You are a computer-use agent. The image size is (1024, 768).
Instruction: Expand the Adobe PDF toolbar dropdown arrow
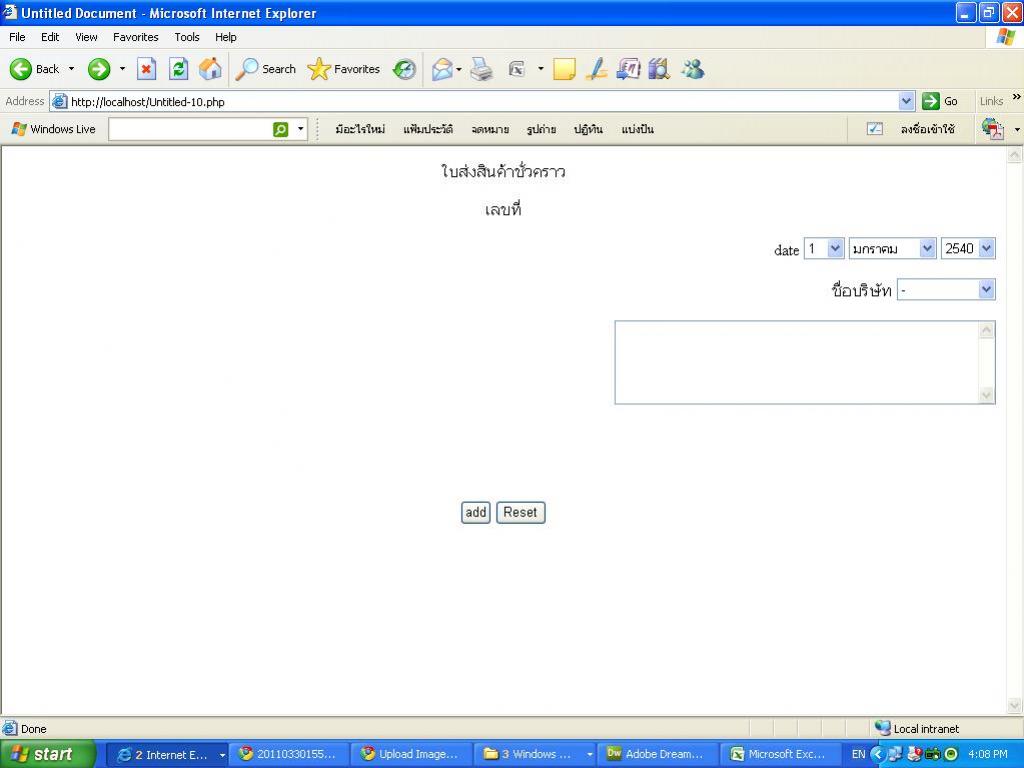pos(1016,129)
